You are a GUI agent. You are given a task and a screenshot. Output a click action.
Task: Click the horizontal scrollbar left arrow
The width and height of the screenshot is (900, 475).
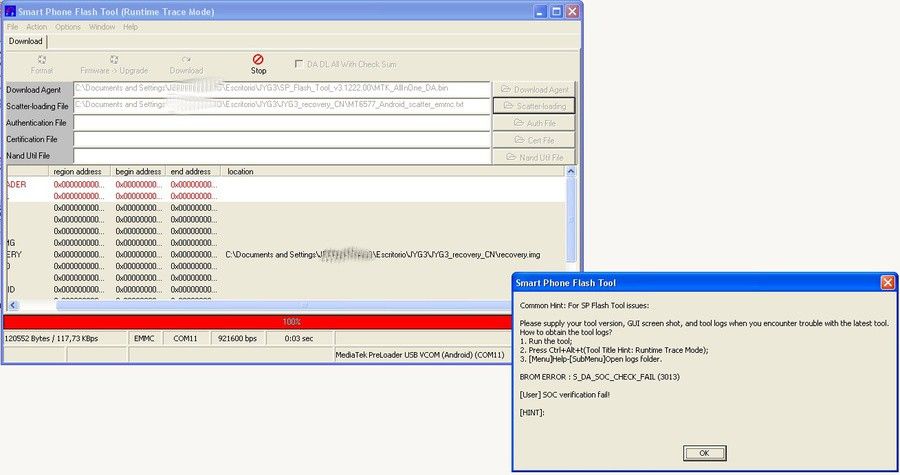(x=13, y=306)
